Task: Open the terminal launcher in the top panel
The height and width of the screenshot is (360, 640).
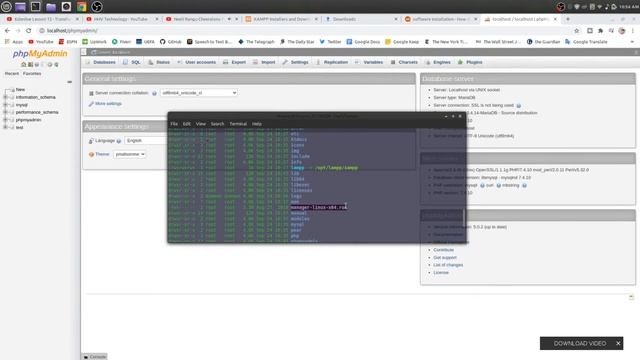Action: 36,7
